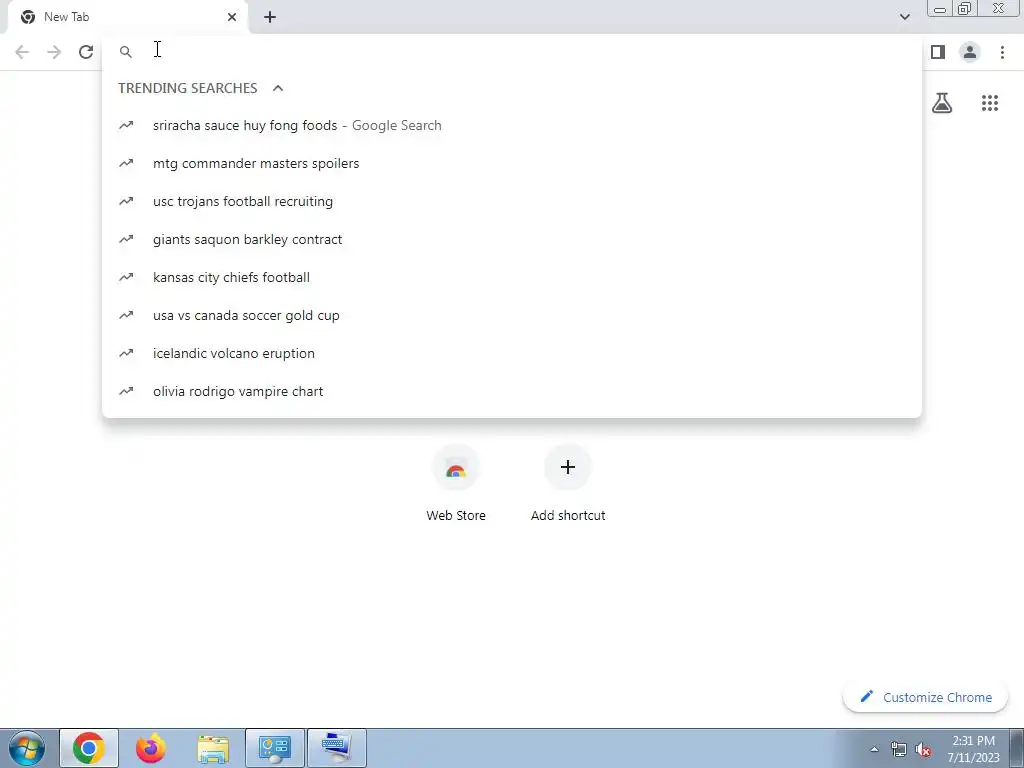
Task: Open the Chrome Labs flask icon
Action: pyautogui.click(x=942, y=103)
